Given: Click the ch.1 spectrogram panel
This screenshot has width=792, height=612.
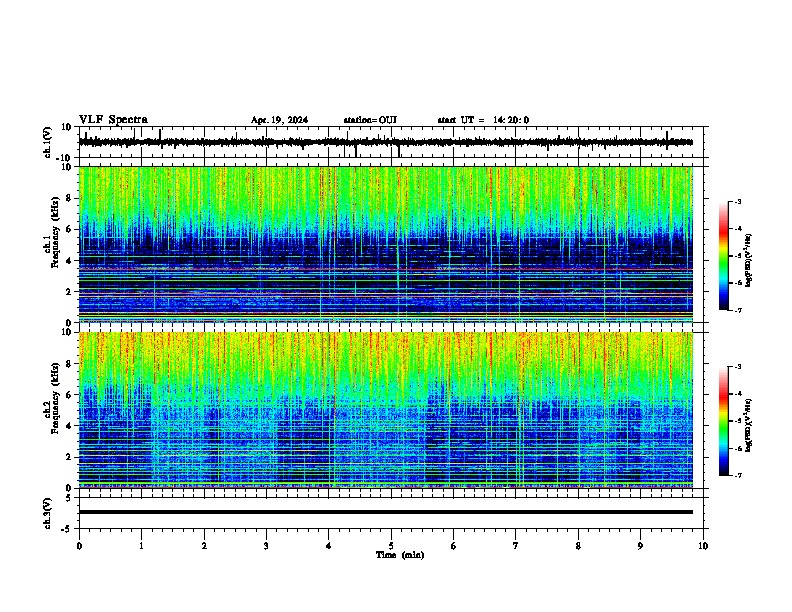Looking at the screenshot, I should click(386, 244).
